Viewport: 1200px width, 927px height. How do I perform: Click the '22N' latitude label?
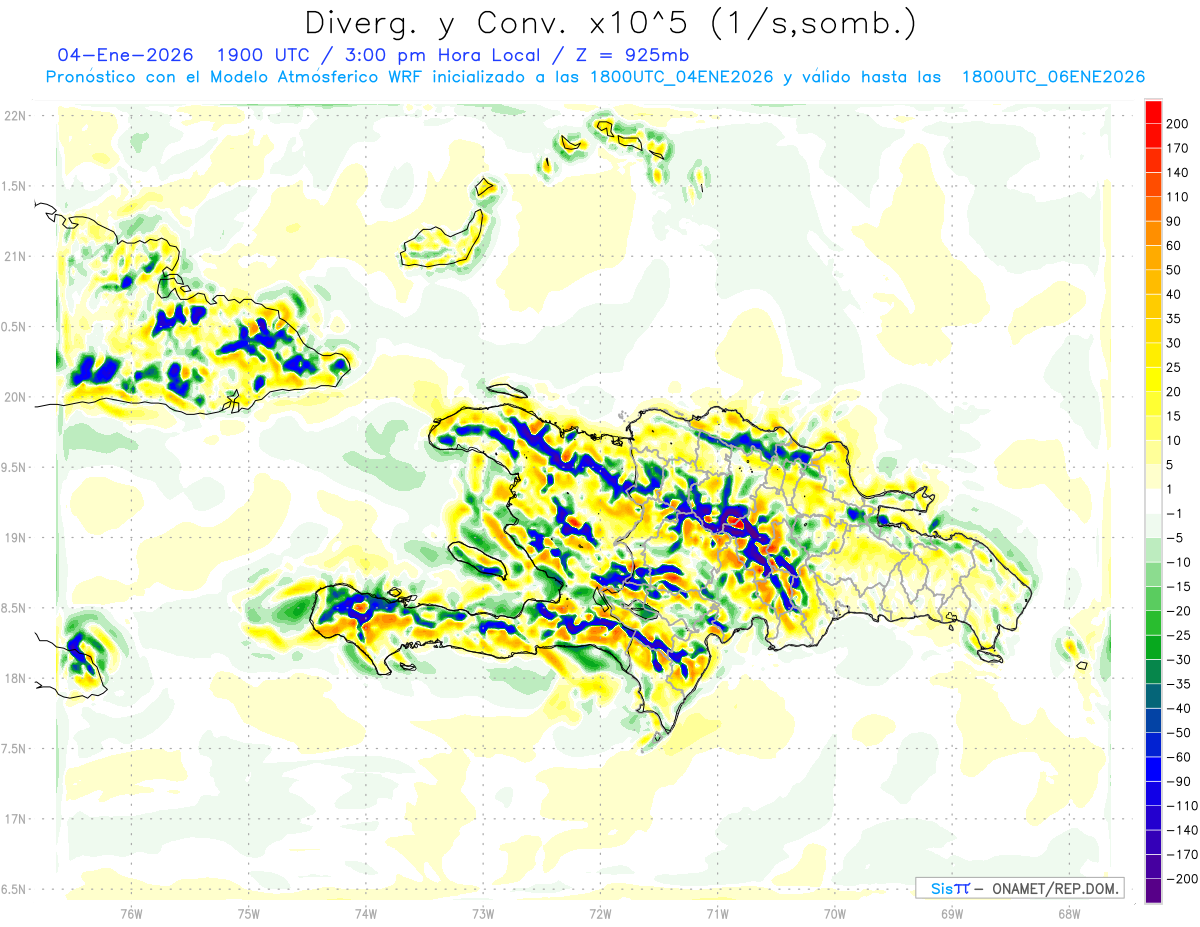[x=14, y=116]
